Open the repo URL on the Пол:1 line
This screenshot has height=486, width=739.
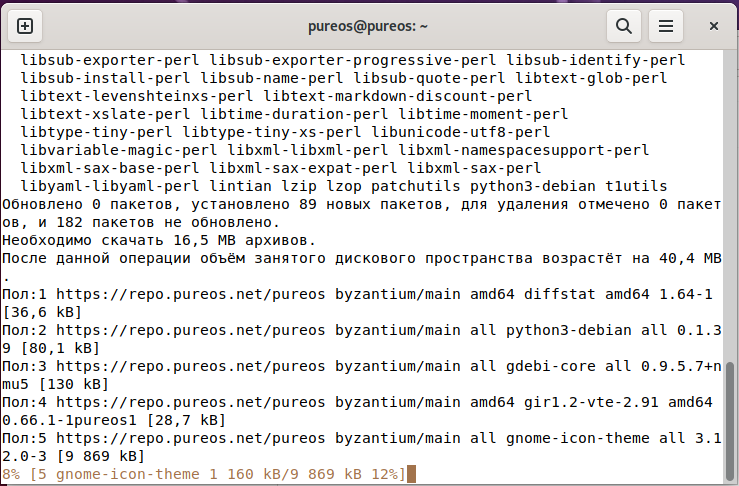coord(191,294)
